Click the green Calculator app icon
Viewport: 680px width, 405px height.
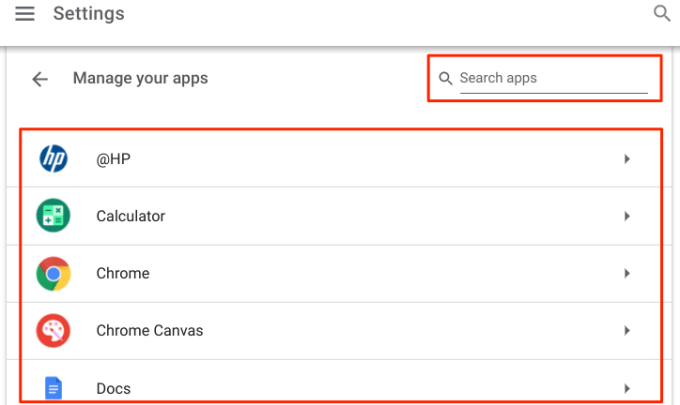(53, 216)
